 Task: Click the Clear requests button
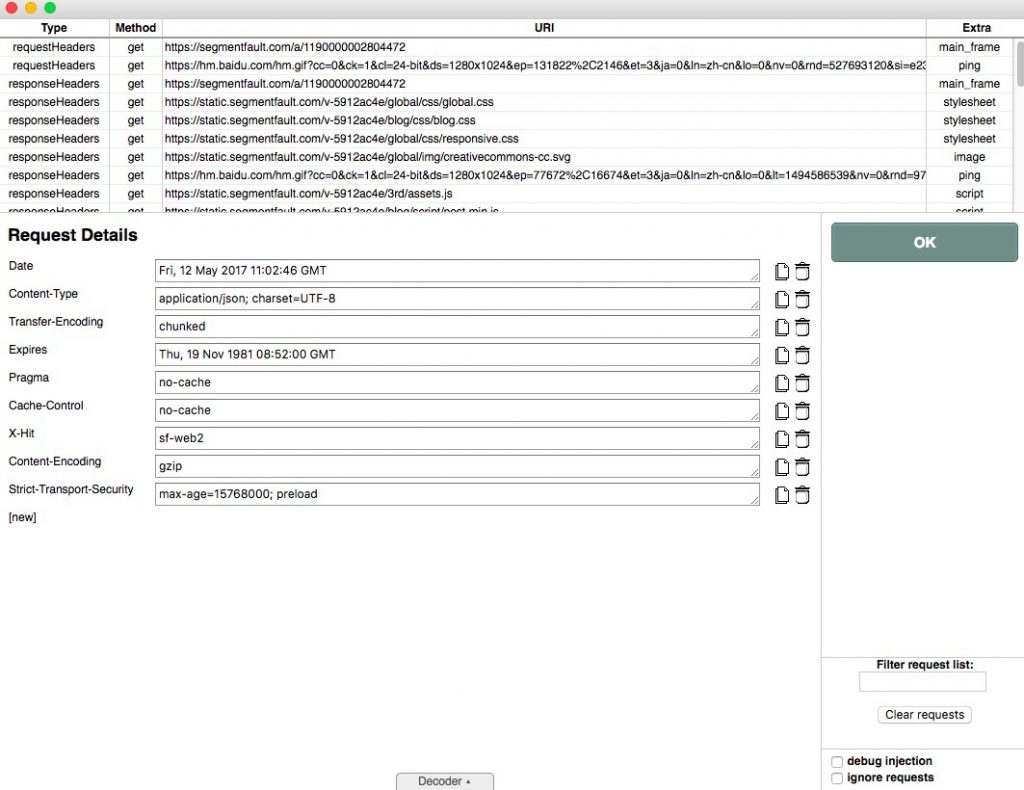tap(924, 715)
